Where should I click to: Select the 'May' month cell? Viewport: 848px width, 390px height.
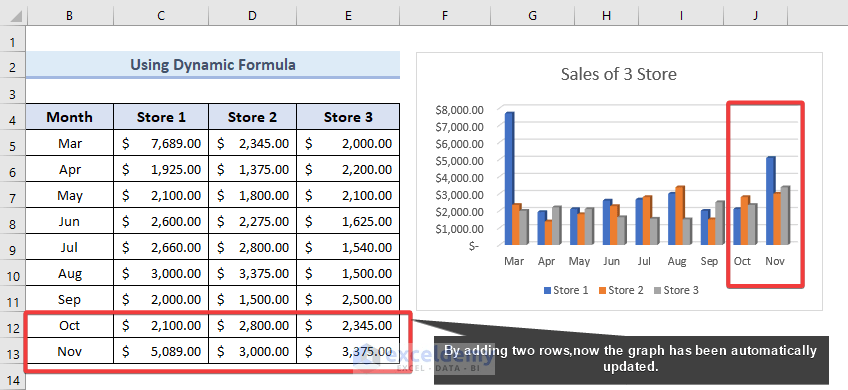point(70,195)
